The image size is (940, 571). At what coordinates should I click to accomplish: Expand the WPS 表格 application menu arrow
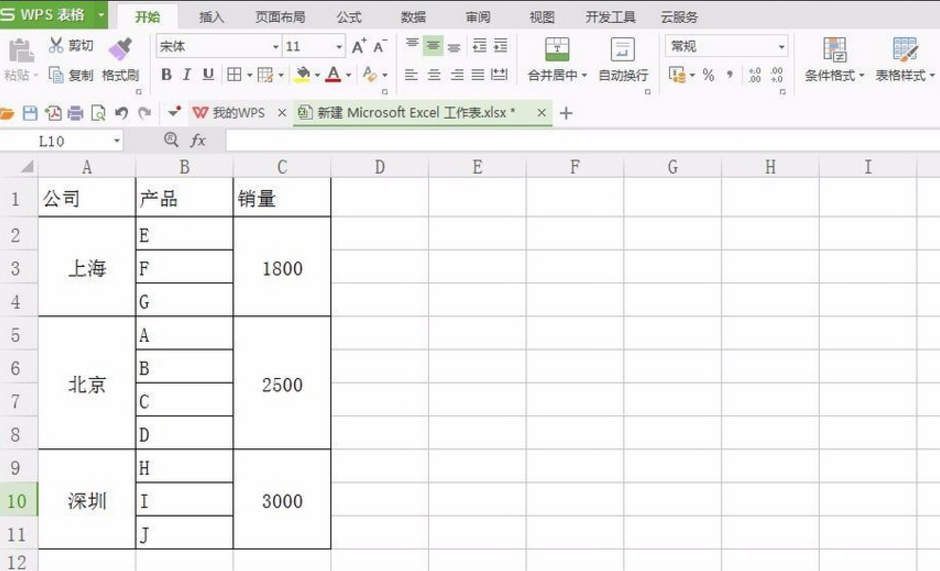click(x=101, y=14)
